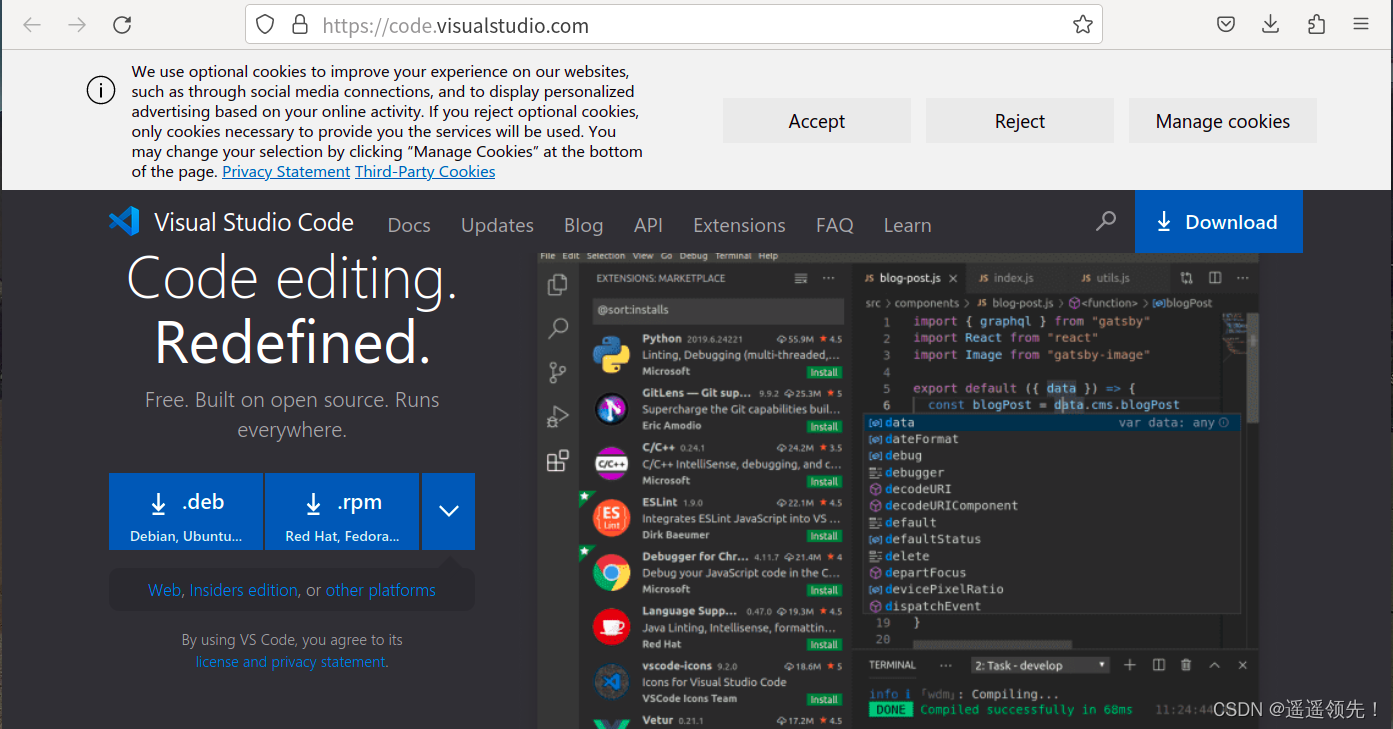
Task: Open the Insiders edition link
Action: point(243,590)
